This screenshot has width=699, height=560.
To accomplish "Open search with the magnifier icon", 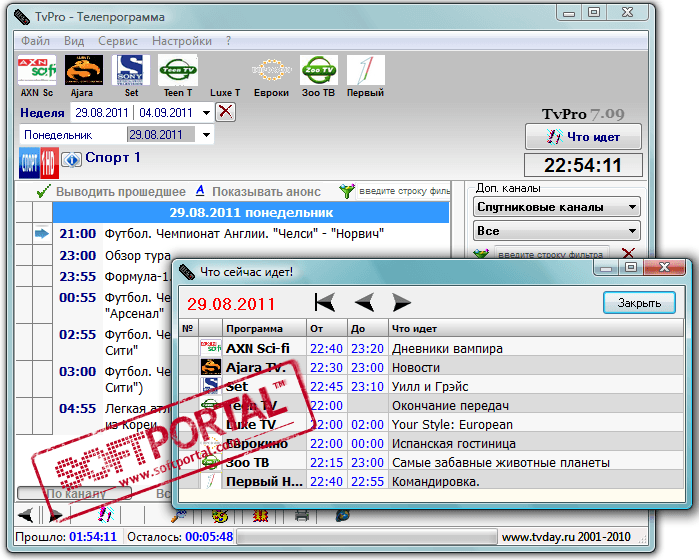I will (x=178, y=516).
